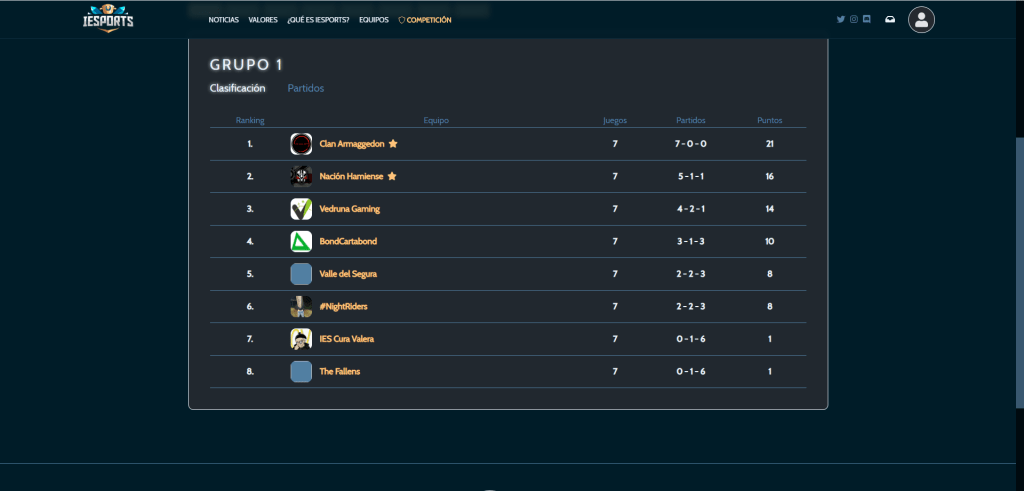Open the Valle del Segura team link
The height and width of the screenshot is (491, 1024).
coord(348,274)
